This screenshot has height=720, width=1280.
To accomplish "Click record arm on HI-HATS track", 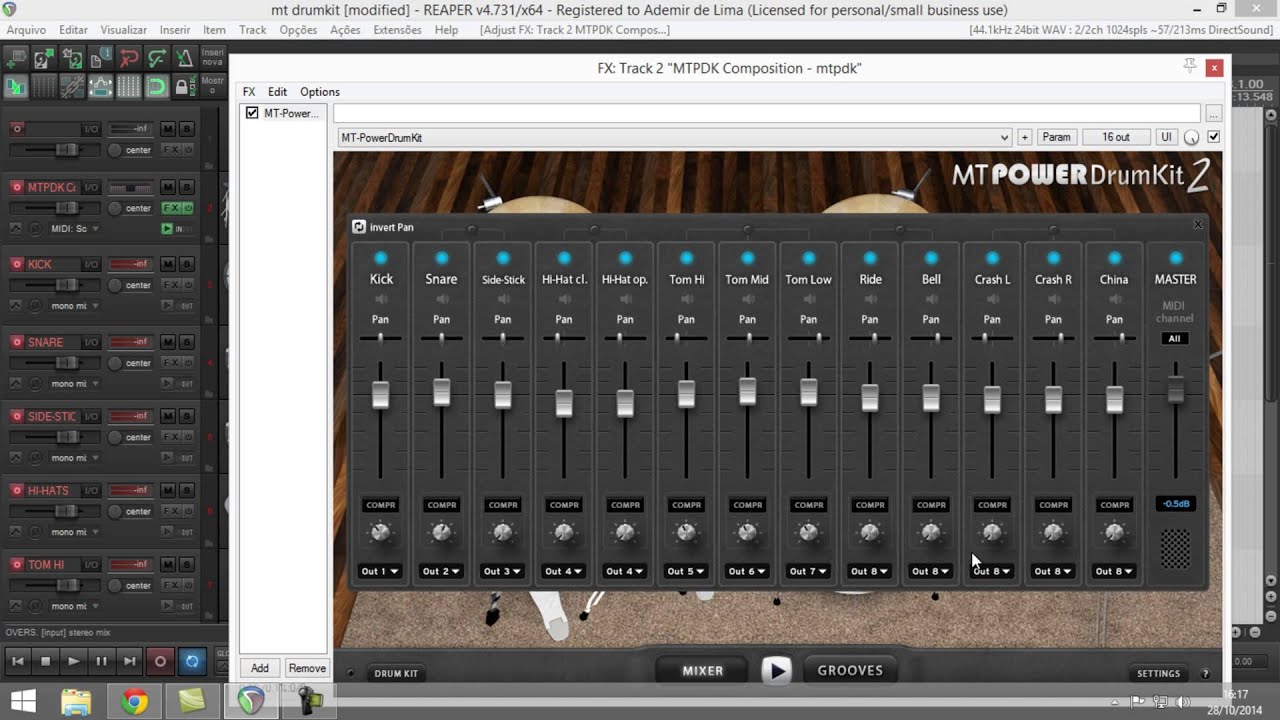I will 17,490.
